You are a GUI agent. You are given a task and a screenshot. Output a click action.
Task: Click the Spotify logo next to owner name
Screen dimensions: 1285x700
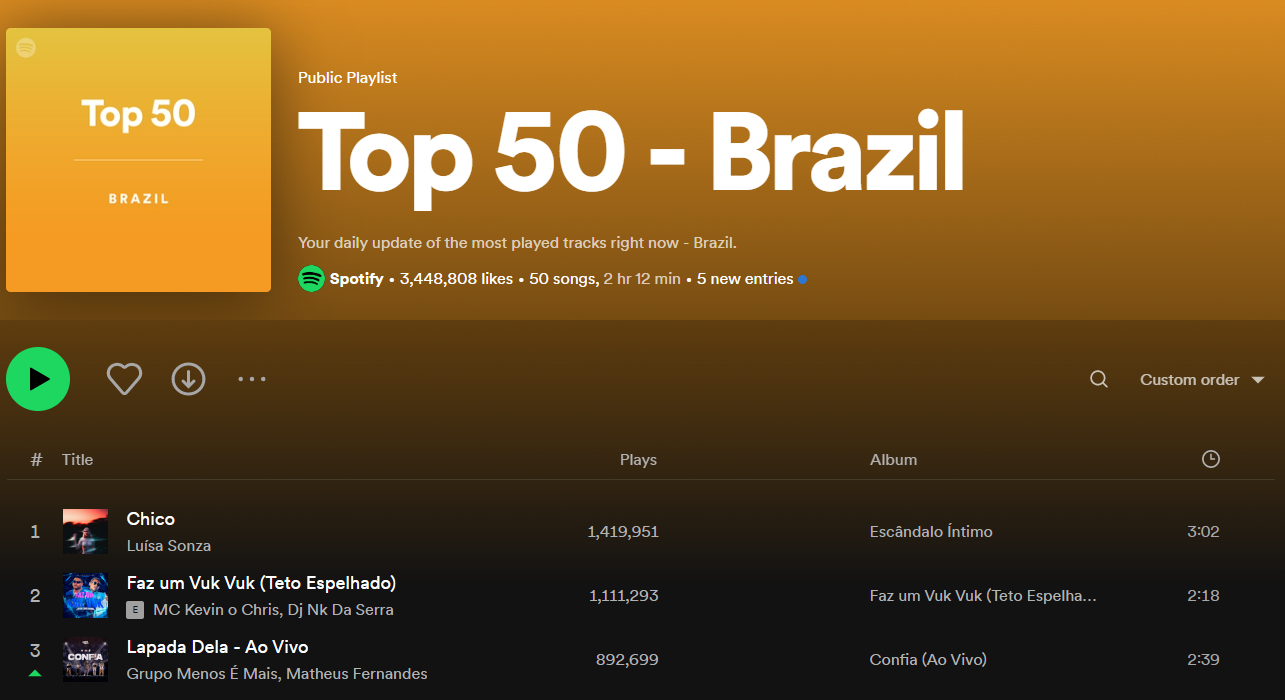[311, 279]
